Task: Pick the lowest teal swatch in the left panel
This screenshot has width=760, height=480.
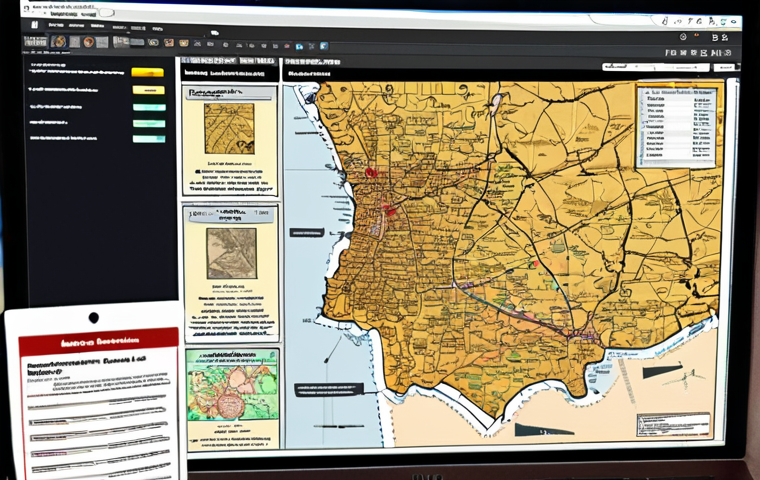Action: point(149,139)
